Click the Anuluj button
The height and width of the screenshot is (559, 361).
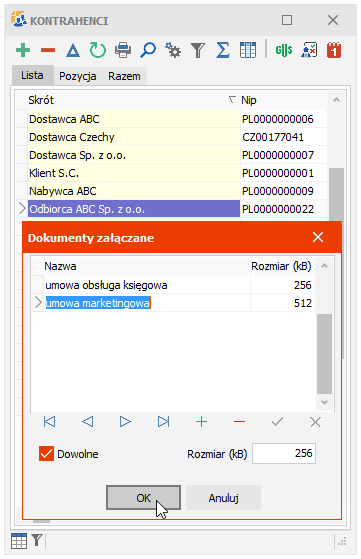223,498
